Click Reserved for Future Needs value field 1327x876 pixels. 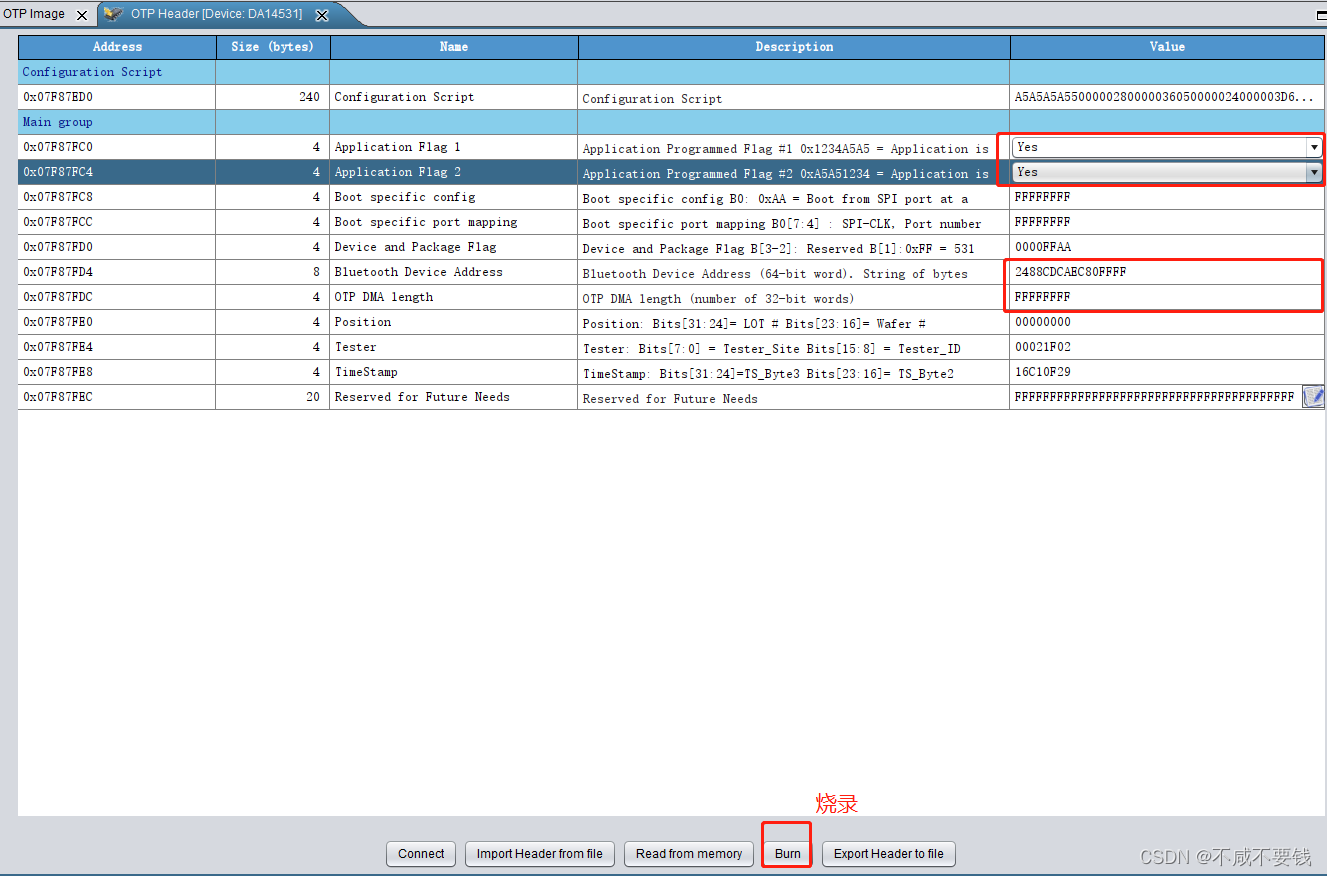click(x=1155, y=397)
